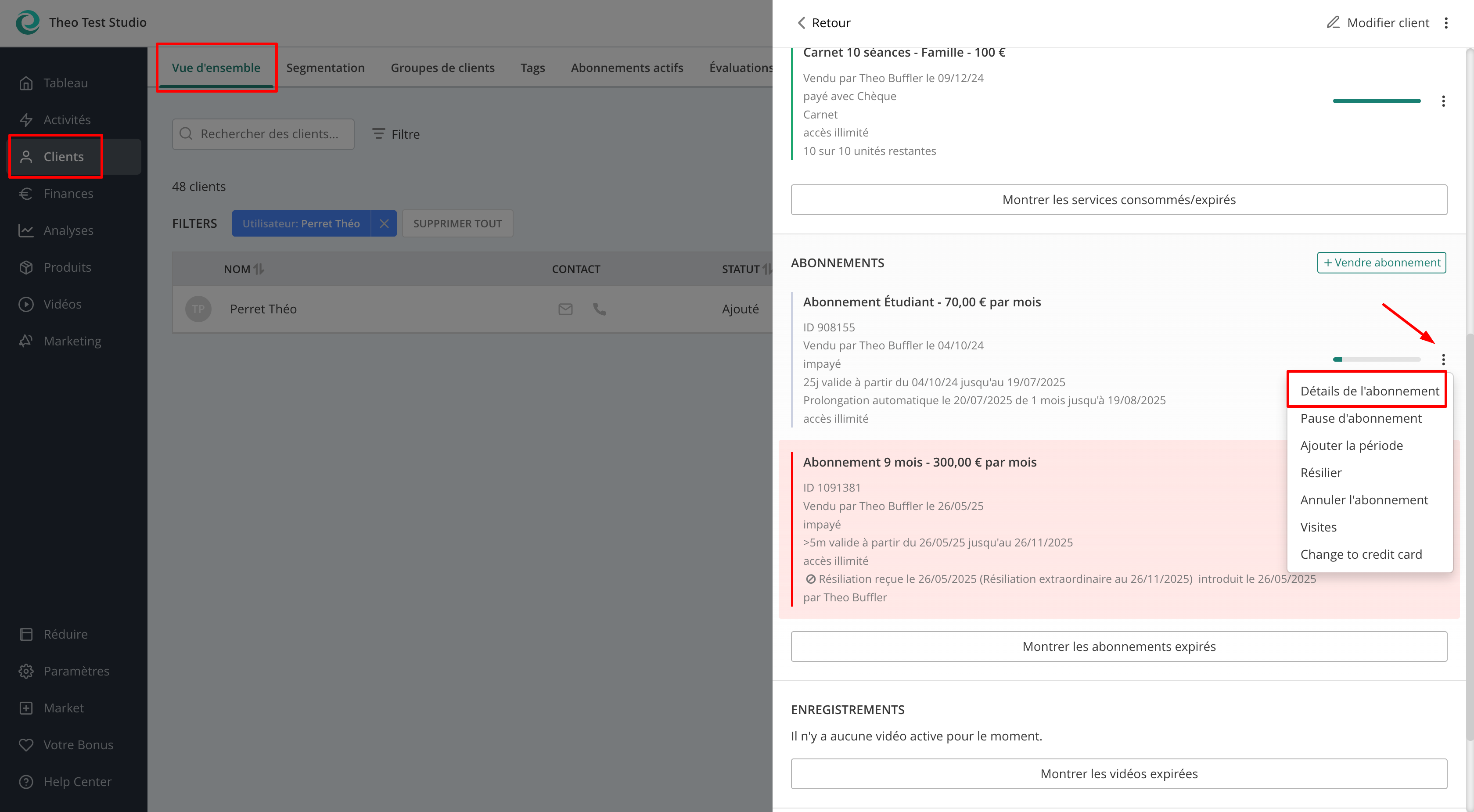Open Market plus-box icon
1474x812 pixels.
26,708
